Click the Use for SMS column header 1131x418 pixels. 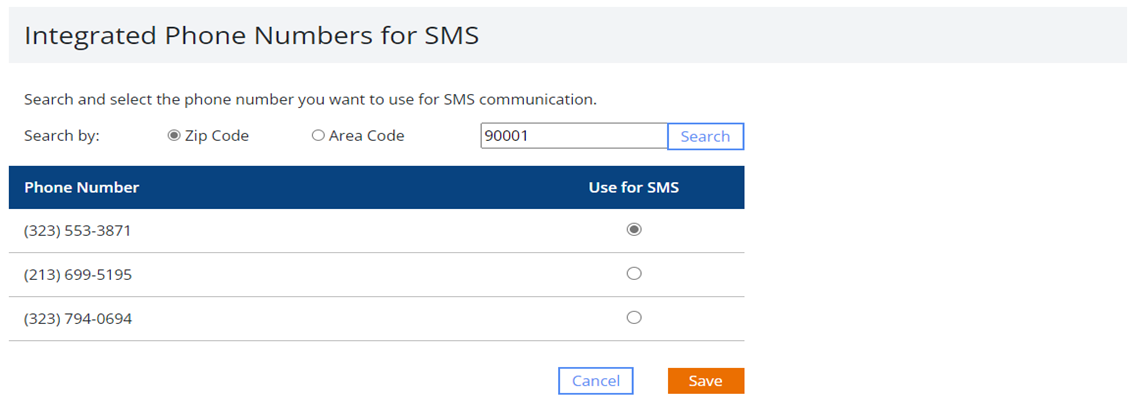(634, 187)
